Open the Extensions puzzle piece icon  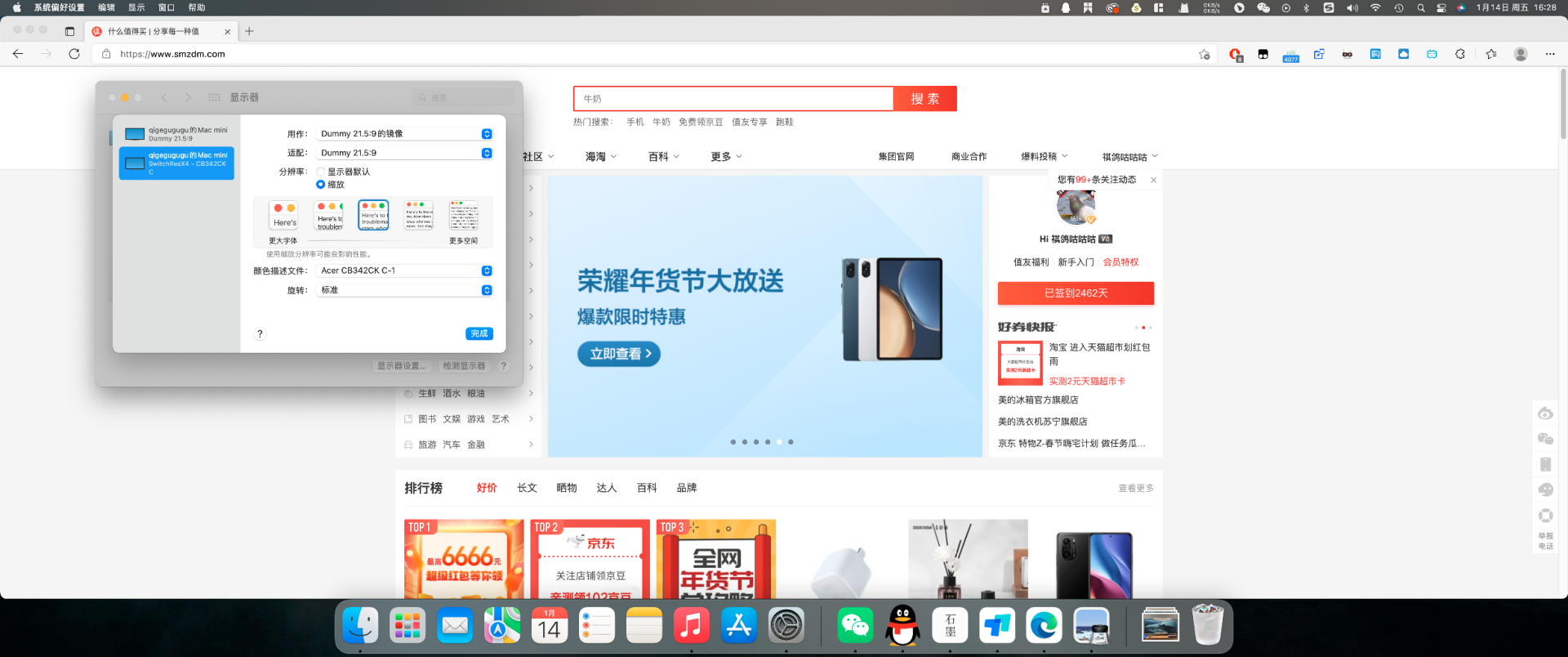pyautogui.click(x=1460, y=54)
